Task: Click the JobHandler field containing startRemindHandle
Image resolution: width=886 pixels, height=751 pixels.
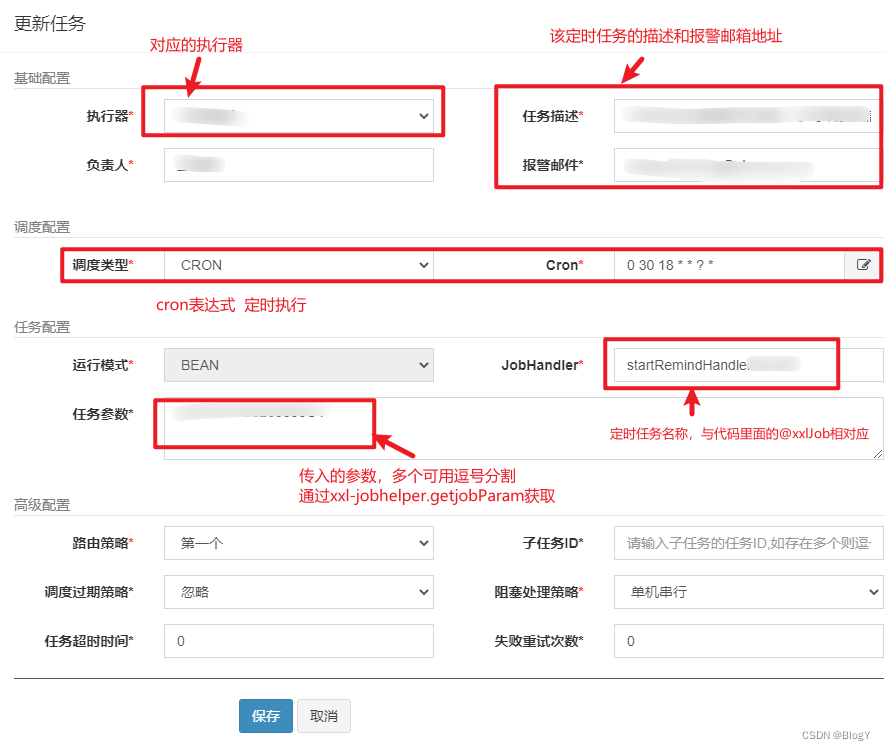Action: click(721, 365)
